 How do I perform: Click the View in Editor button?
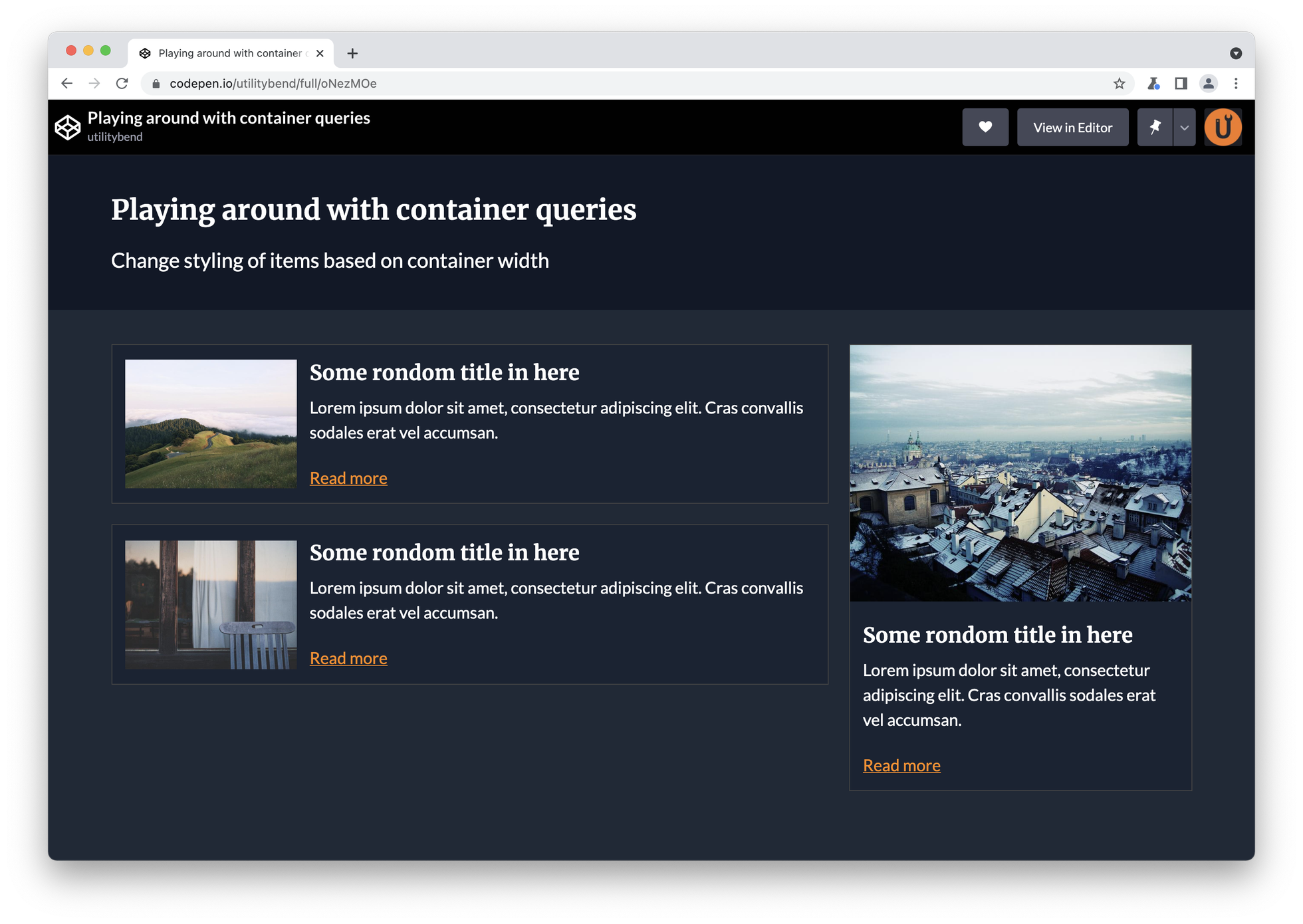(x=1072, y=127)
